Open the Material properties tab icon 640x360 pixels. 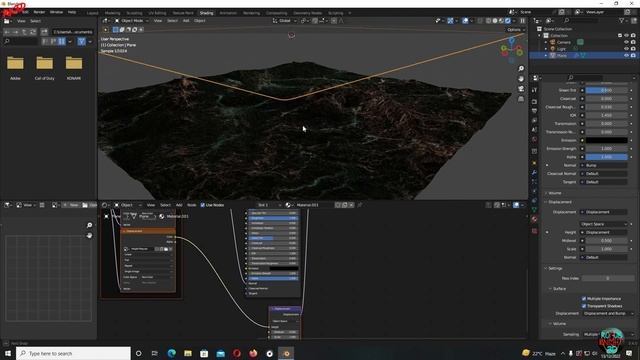click(x=535, y=220)
